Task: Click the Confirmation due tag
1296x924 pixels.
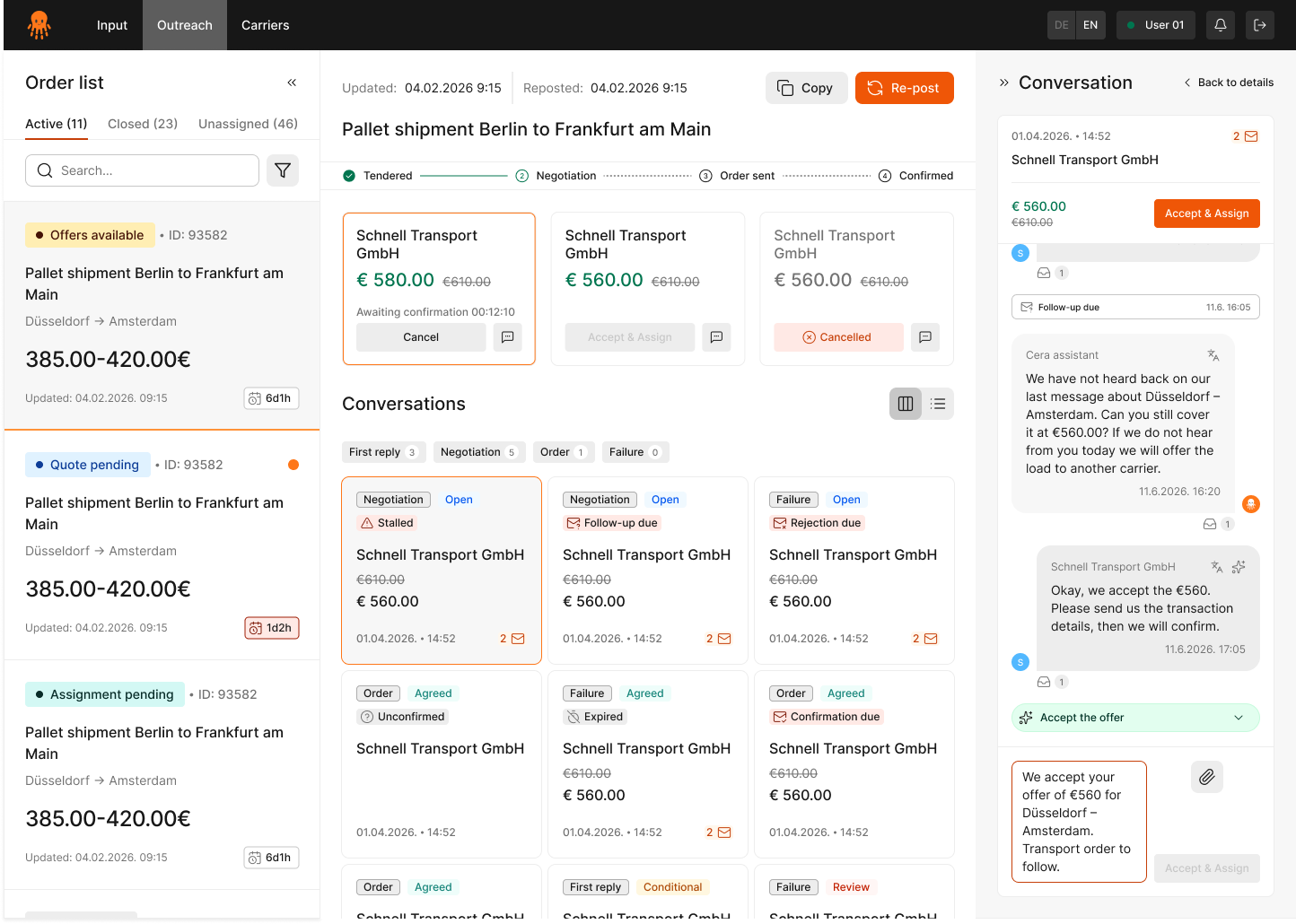Action: (x=827, y=717)
